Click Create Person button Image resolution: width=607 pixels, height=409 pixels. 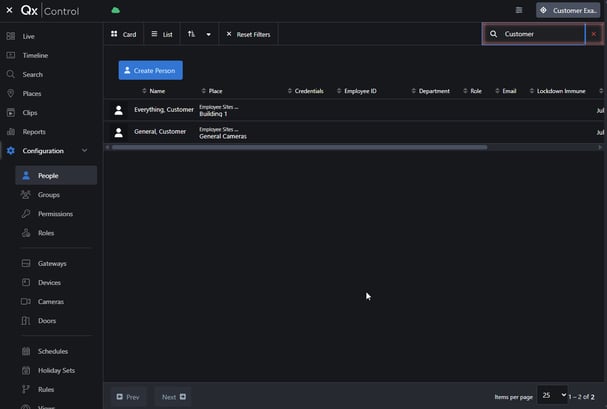(151, 70)
